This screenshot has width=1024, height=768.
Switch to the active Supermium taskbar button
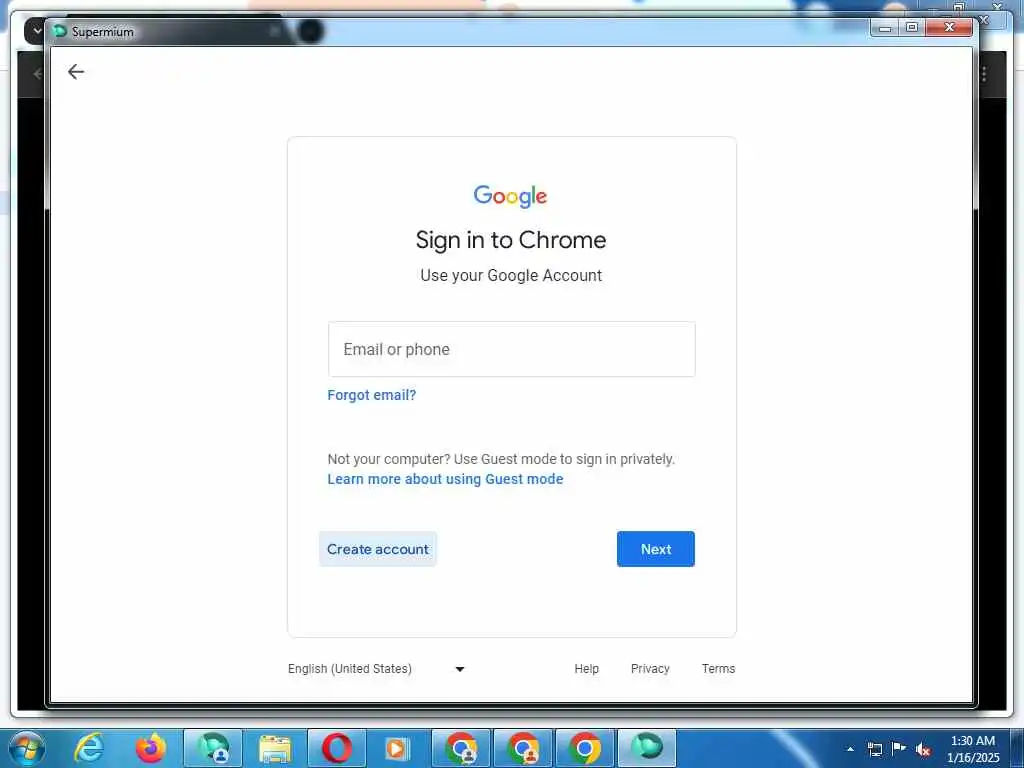pyautogui.click(x=647, y=748)
